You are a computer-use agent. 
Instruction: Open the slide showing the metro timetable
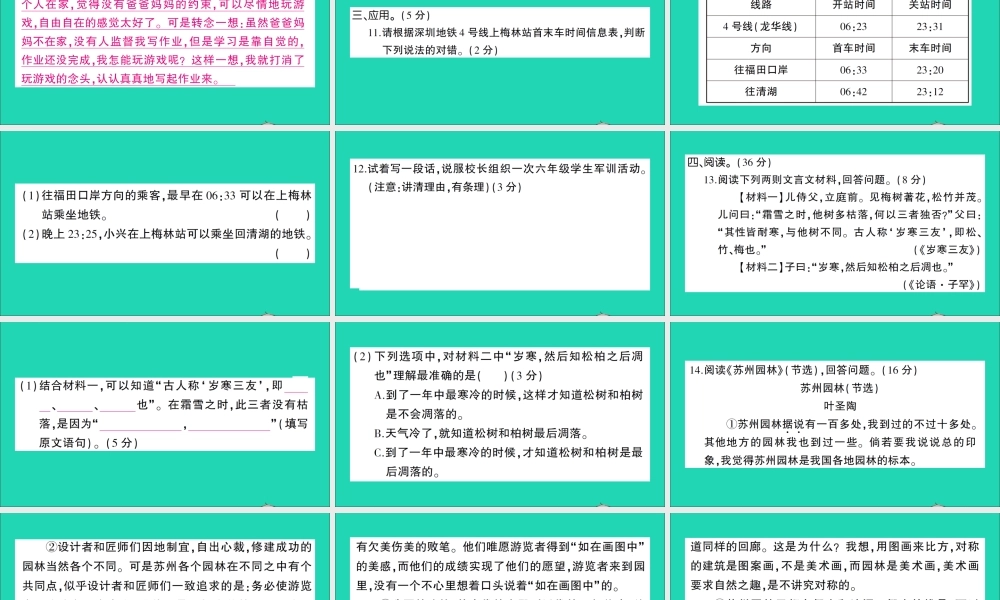click(835, 62)
